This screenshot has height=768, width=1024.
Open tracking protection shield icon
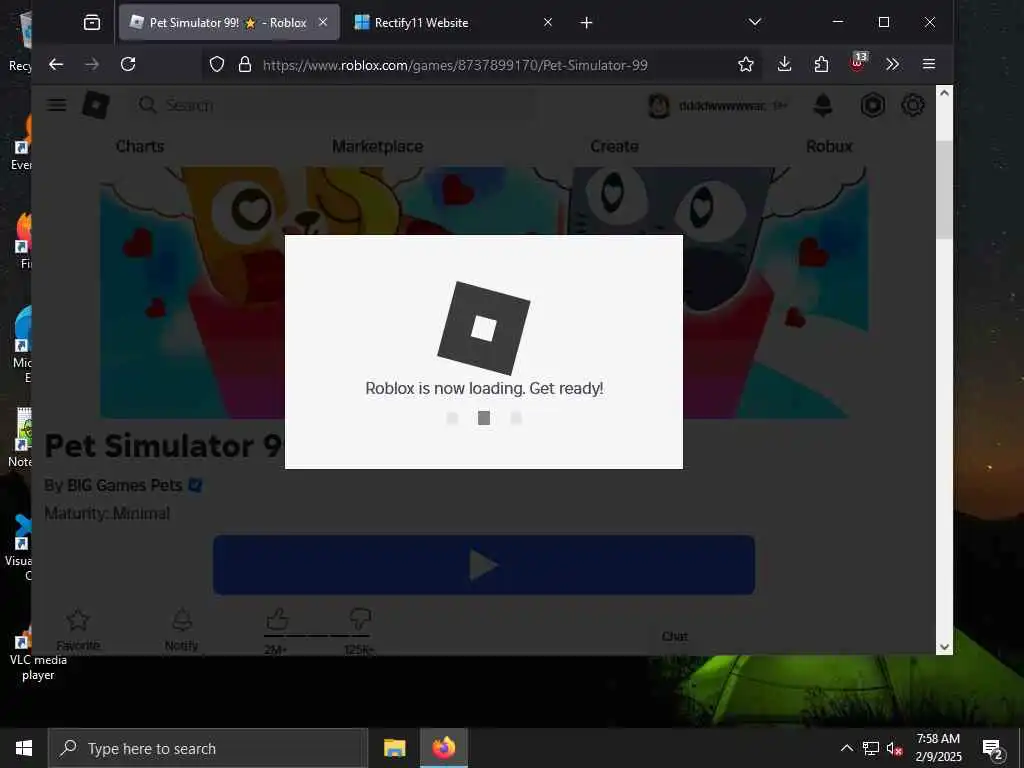(217, 64)
